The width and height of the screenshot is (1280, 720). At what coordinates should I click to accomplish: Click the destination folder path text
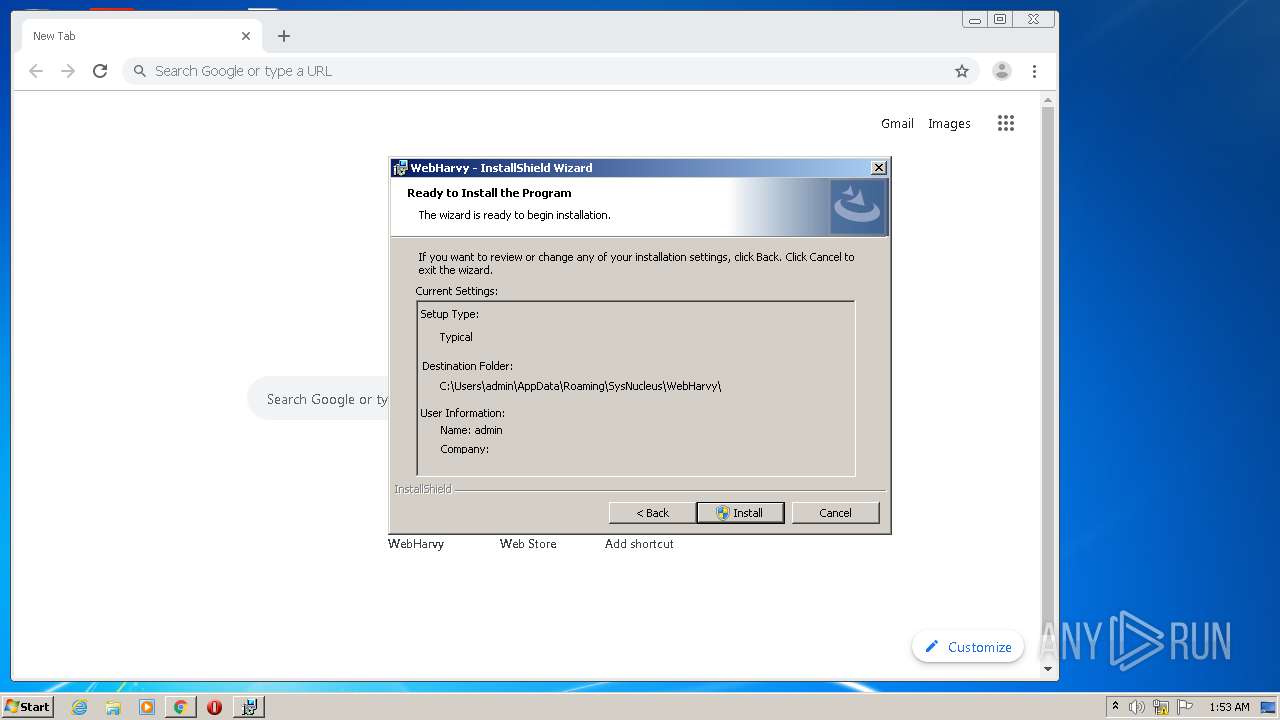pyautogui.click(x=580, y=386)
